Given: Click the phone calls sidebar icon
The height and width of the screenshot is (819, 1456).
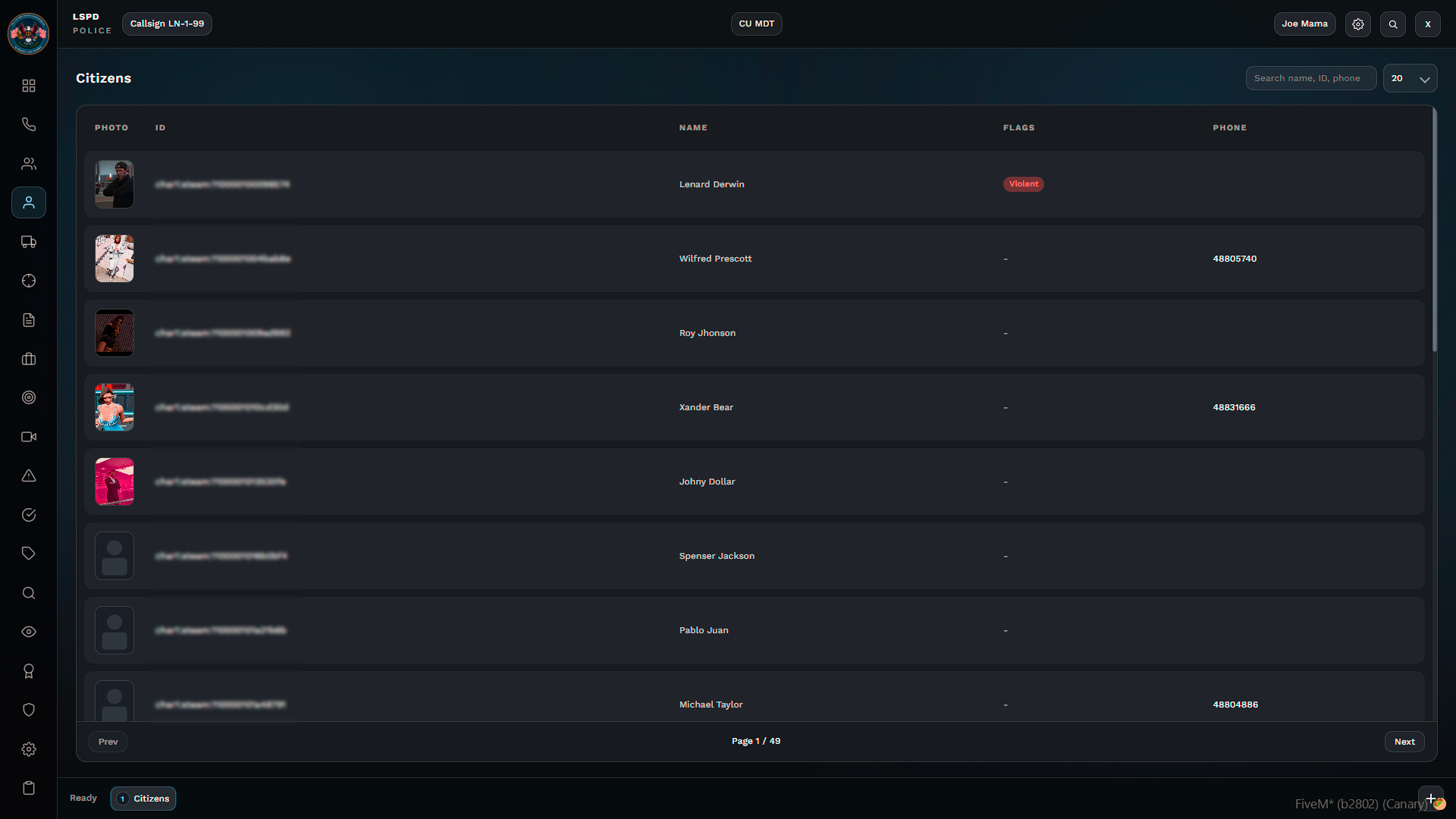Looking at the screenshot, I should [x=29, y=124].
